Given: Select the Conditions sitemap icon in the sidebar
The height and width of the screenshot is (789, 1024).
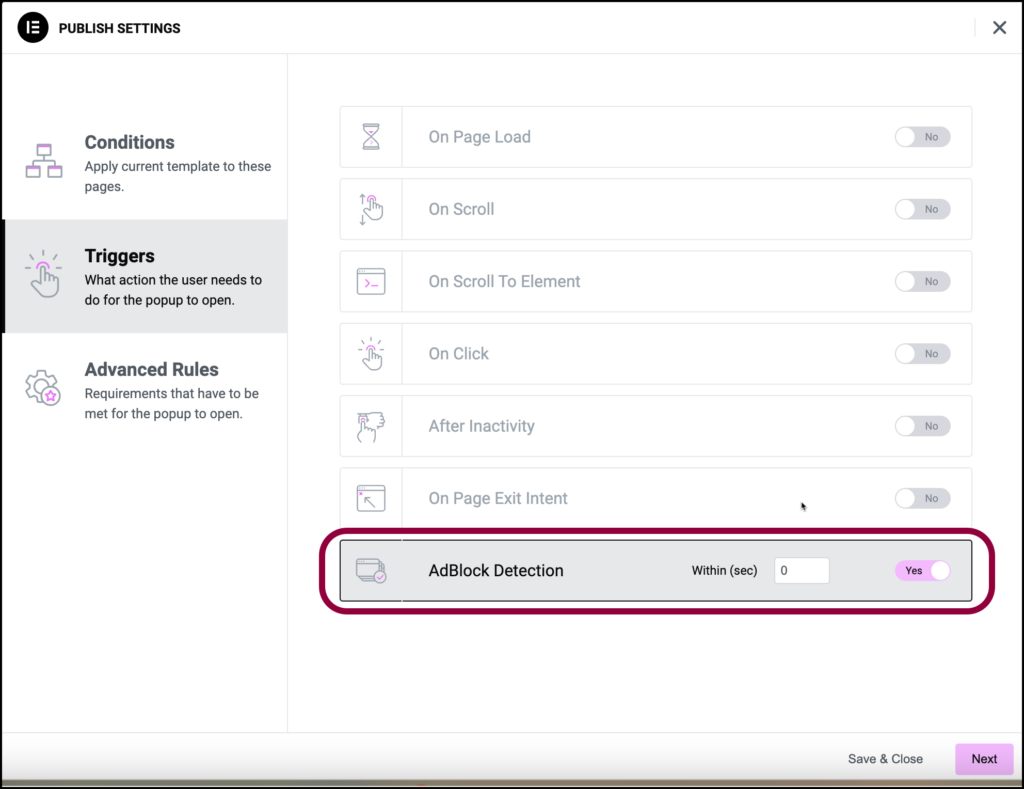Looking at the screenshot, I should (44, 160).
